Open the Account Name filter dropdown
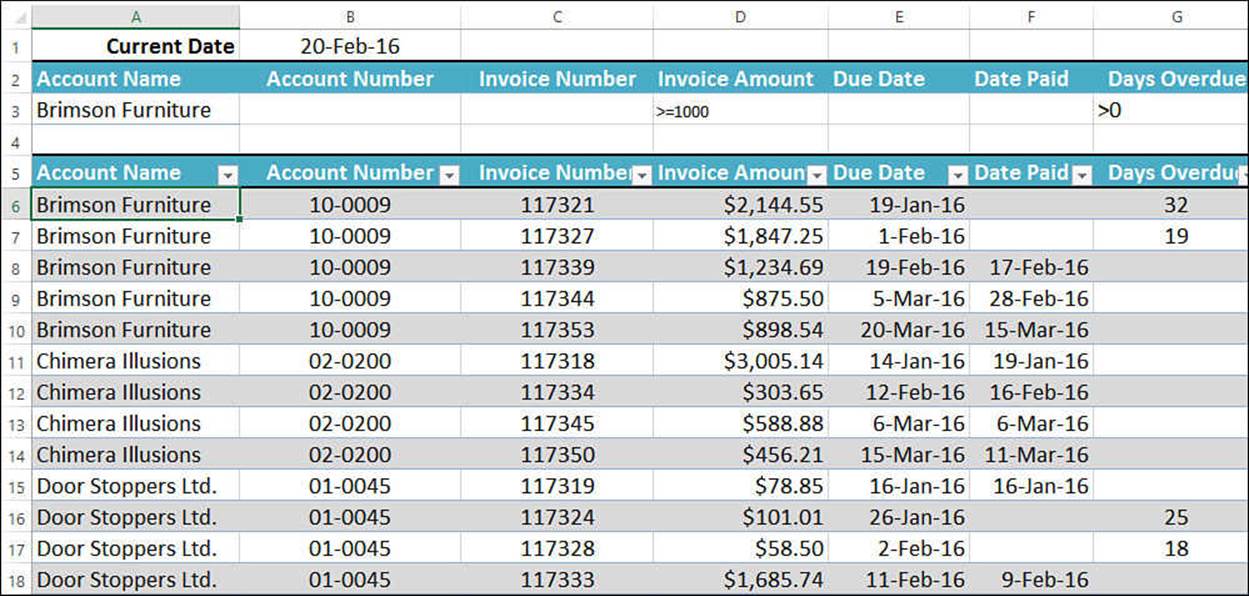1249x596 pixels. tap(228, 174)
